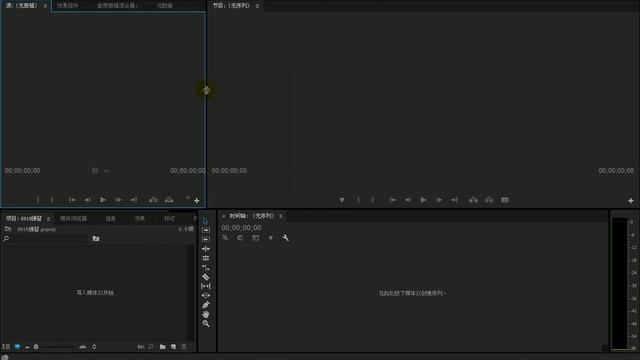
Task: Click Go to In in Program monitor
Action: click(x=393, y=200)
